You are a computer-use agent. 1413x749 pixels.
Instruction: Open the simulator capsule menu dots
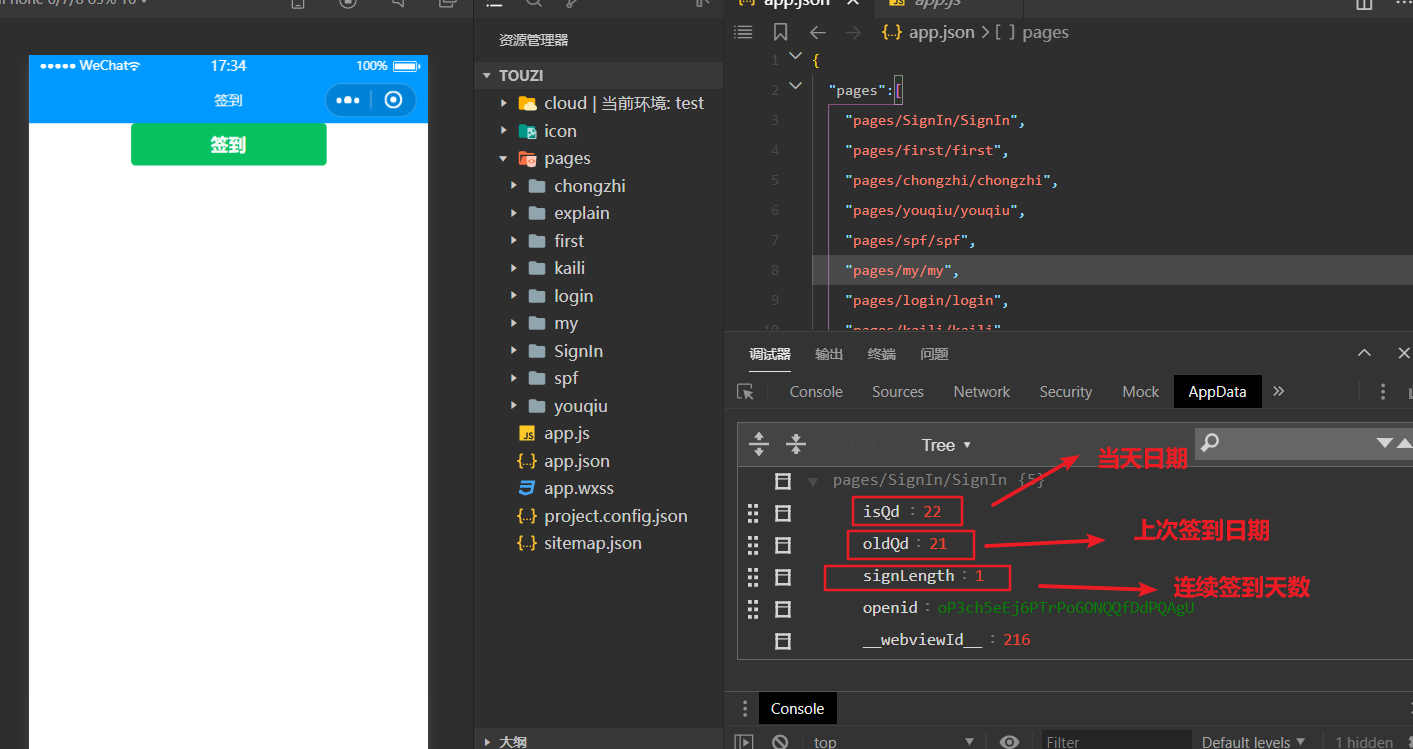tap(347, 100)
